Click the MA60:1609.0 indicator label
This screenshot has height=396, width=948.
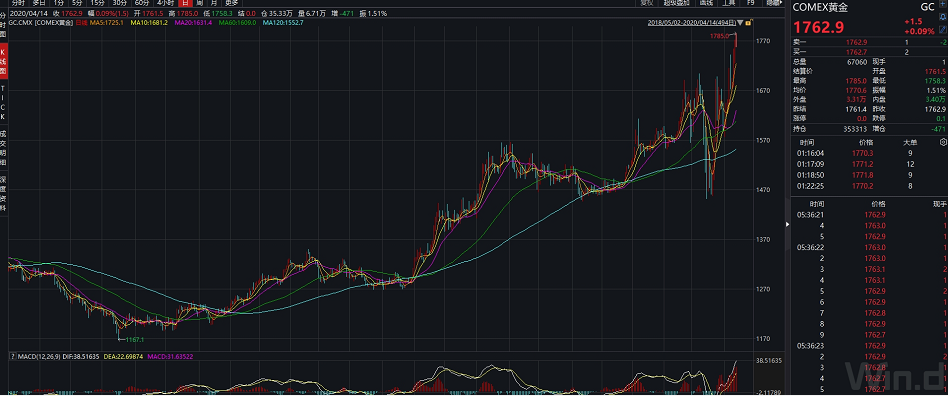[x=237, y=23]
